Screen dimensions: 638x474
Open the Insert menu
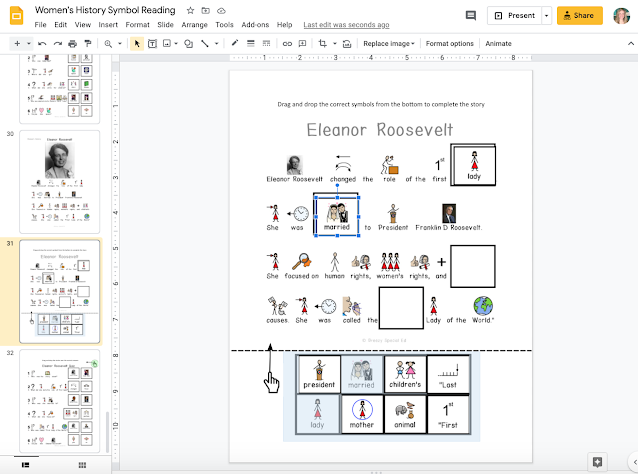(108, 25)
